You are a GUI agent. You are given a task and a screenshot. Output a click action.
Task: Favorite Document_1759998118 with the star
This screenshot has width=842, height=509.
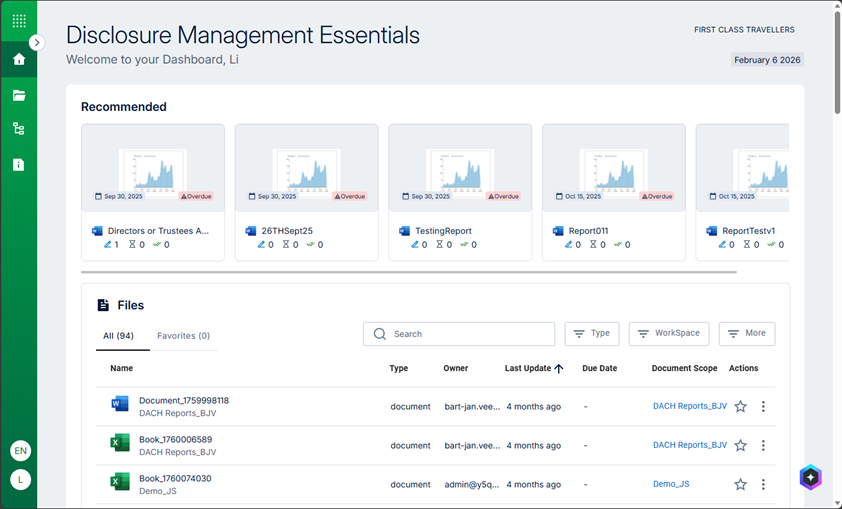741,406
